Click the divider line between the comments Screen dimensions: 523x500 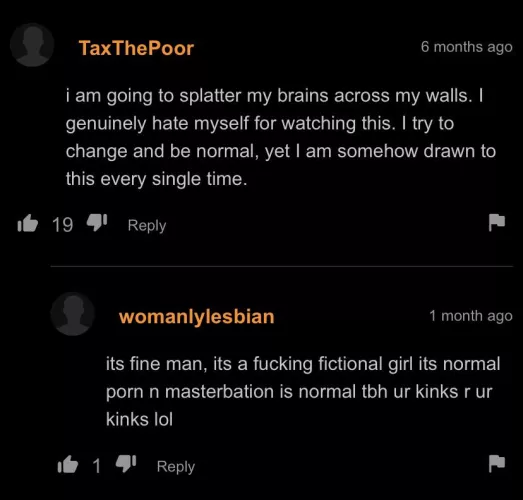click(x=282, y=266)
